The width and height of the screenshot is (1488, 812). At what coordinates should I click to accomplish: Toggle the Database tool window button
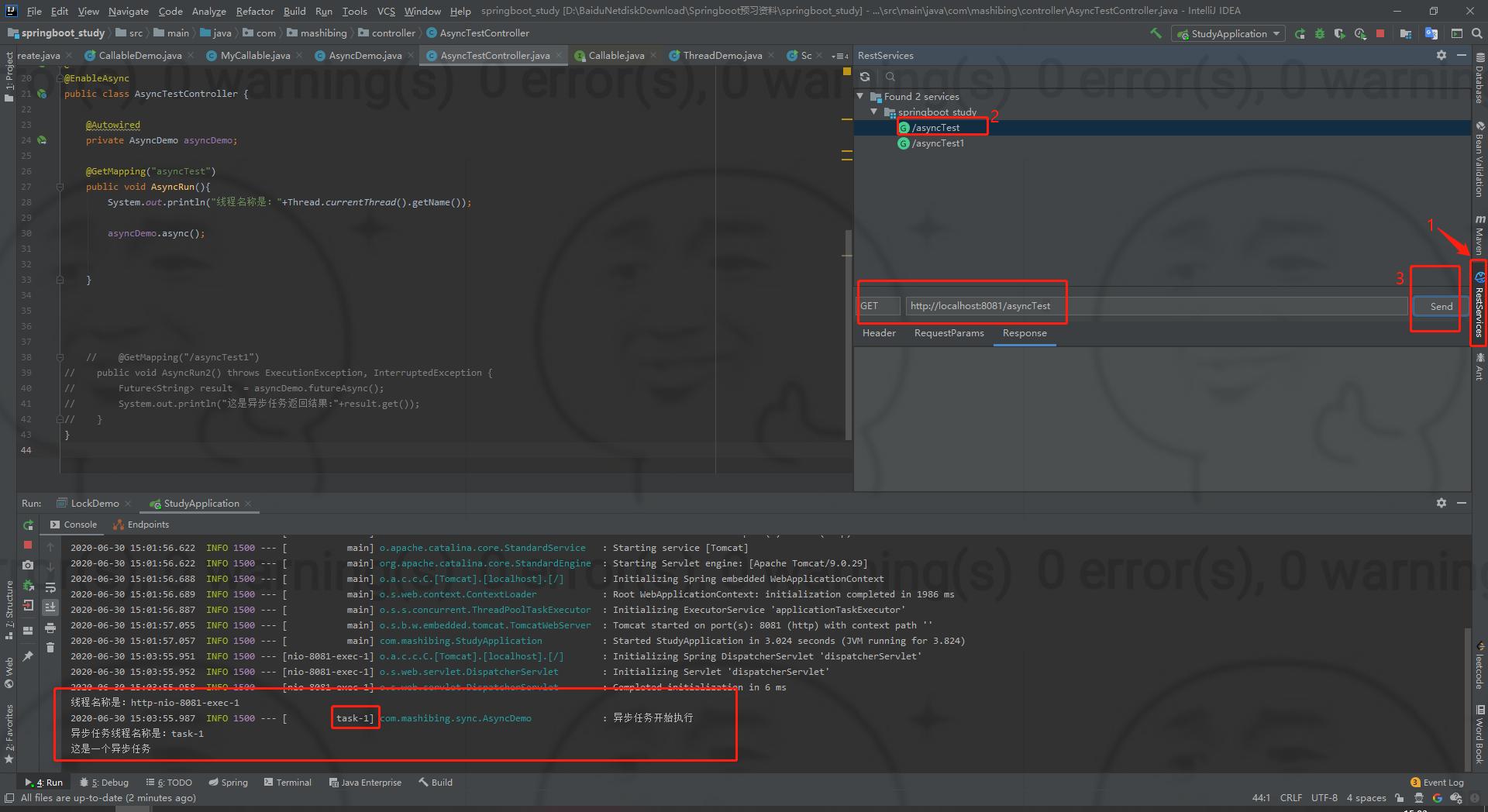1479,79
